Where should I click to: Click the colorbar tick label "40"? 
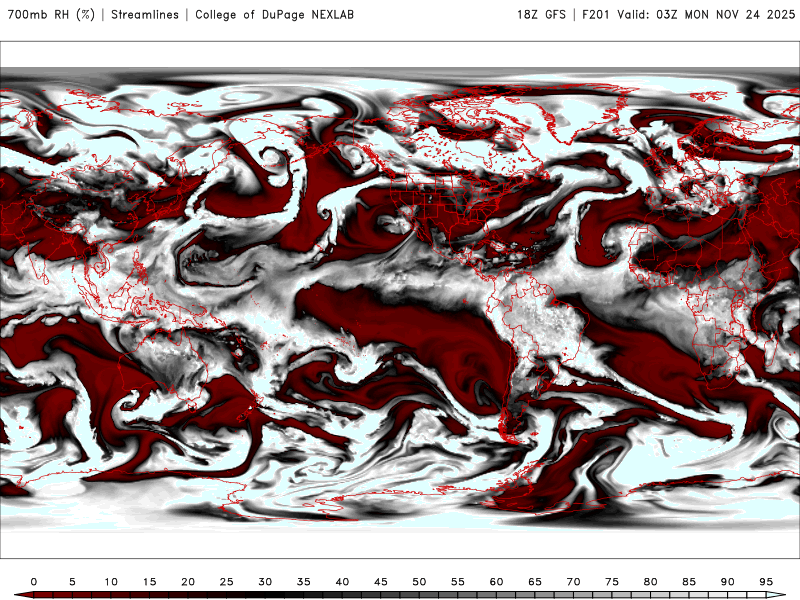point(342,582)
